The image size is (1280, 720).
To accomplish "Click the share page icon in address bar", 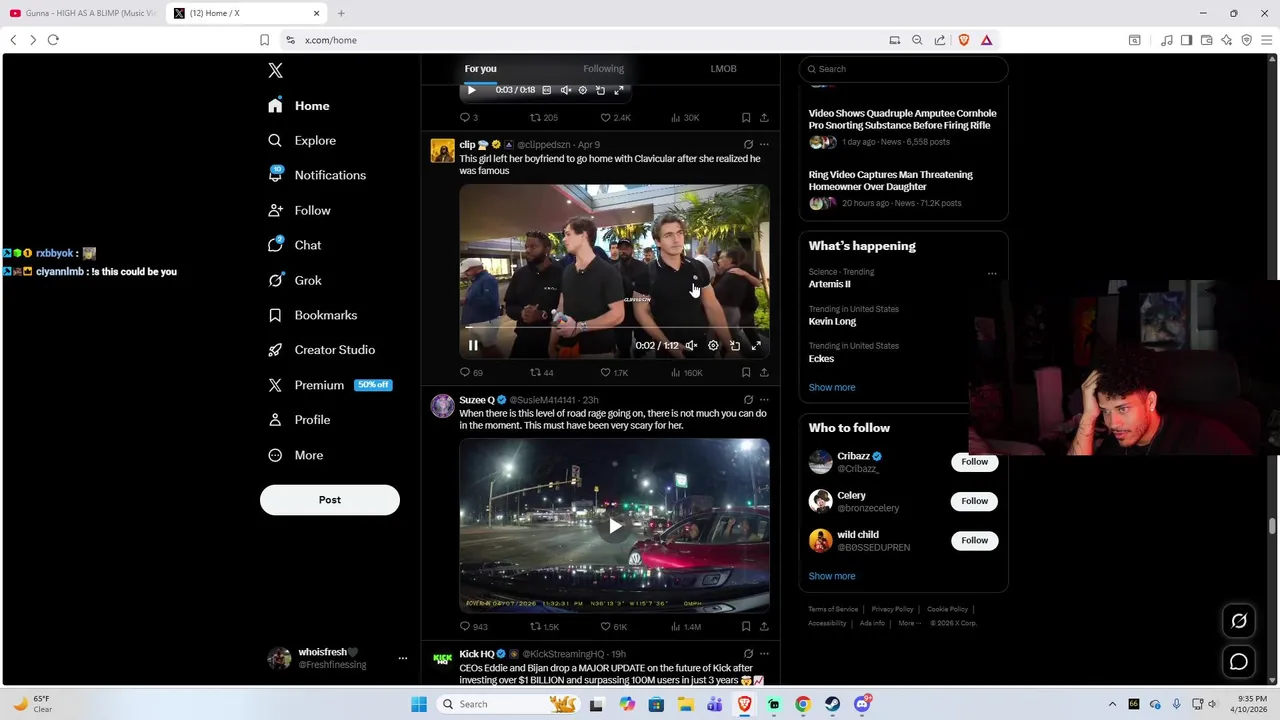I will (x=940, y=40).
